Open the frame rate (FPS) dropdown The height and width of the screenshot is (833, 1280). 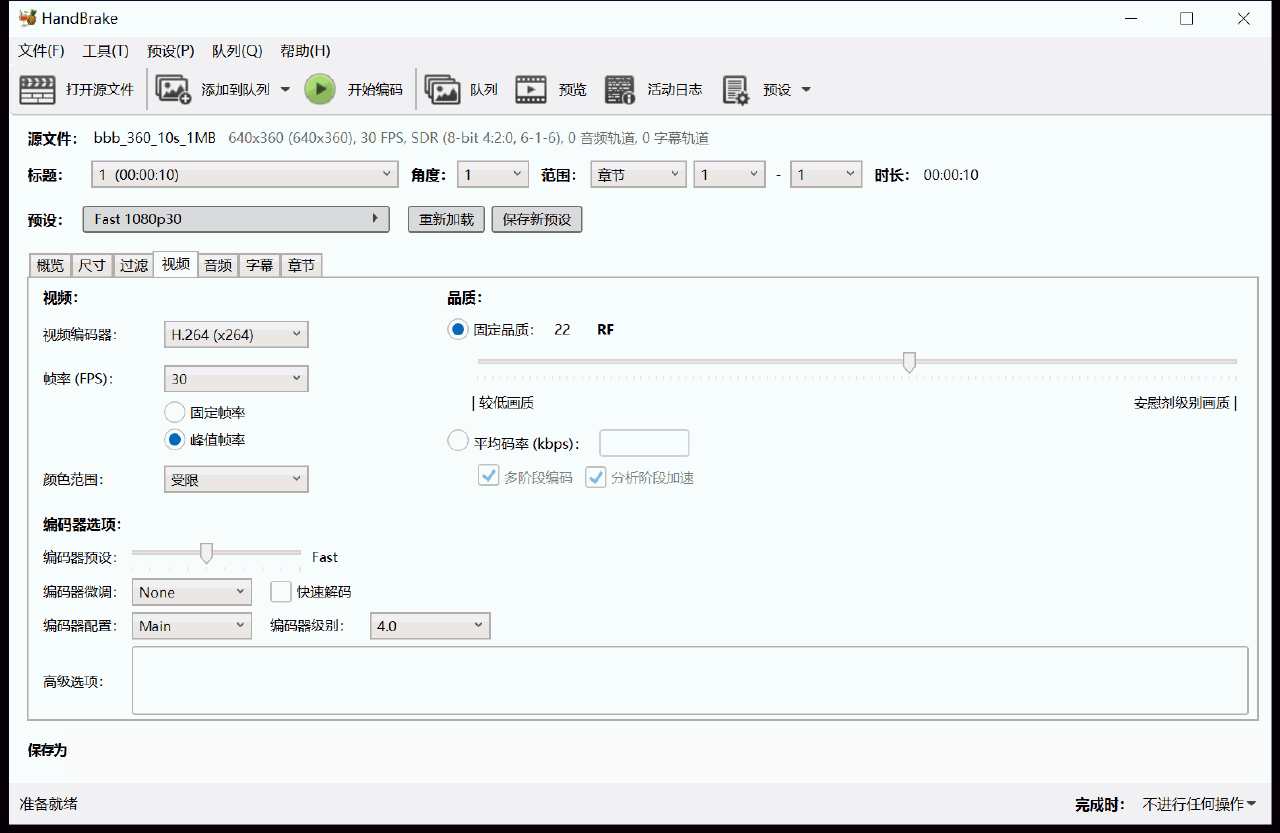pyautogui.click(x=236, y=379)
